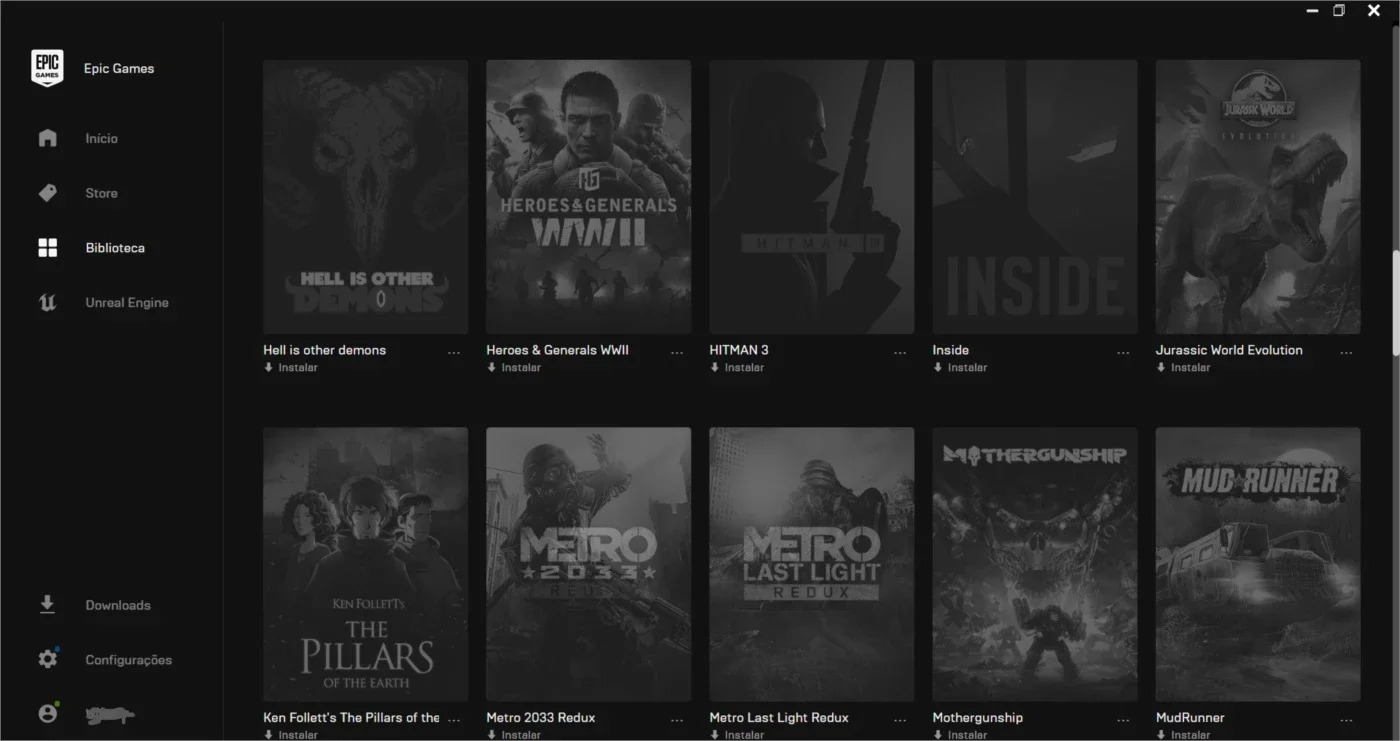
Task: Select MudRunner cover art
Action: (1257, 564)
